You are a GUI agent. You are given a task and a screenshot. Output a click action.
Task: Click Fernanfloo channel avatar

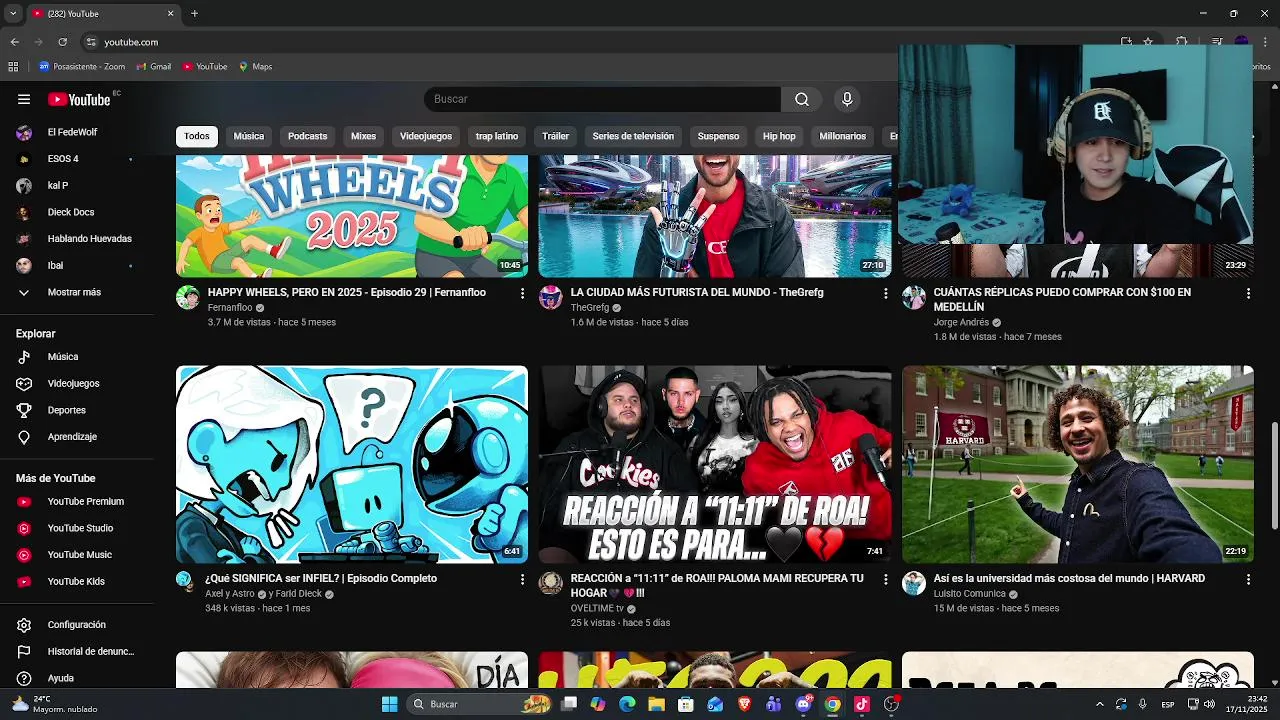point(188,297)
